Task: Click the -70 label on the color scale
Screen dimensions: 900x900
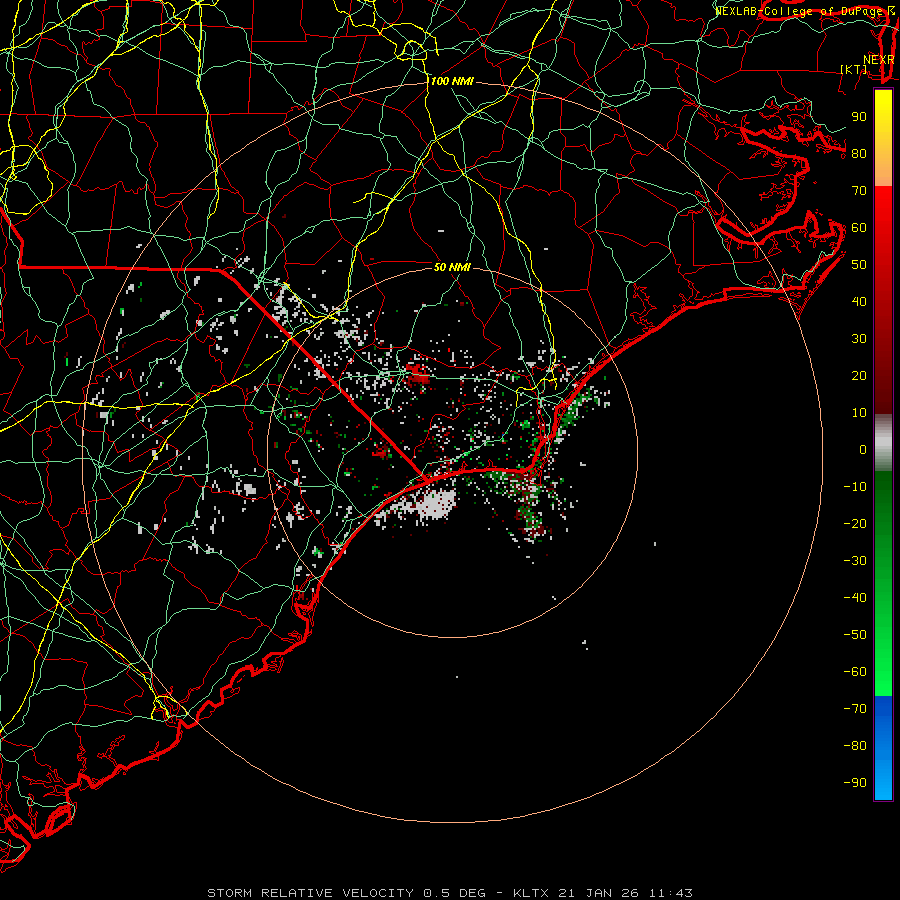Action: pyautogui.click(x=855, y=709)
